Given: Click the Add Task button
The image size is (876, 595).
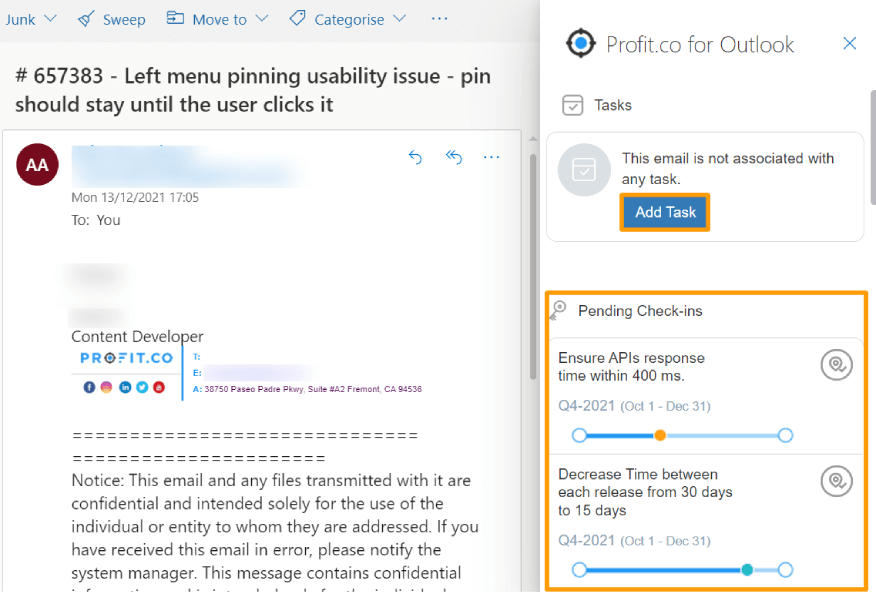Looking at the screenshot, I should click(665, 212).
